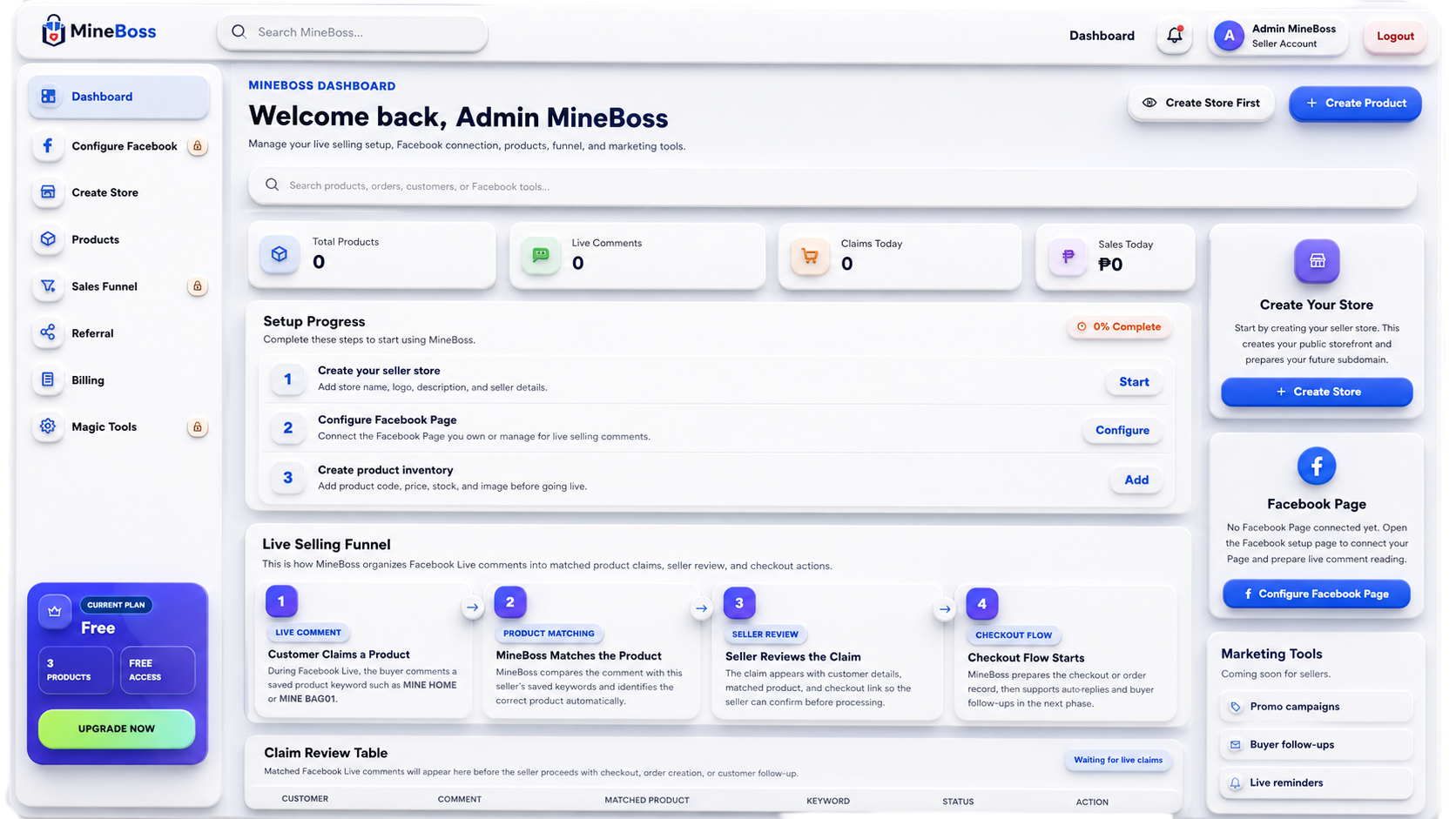Open Dashboard in the sidebar
Screen dimensions: 1456x819
[119, 97]
